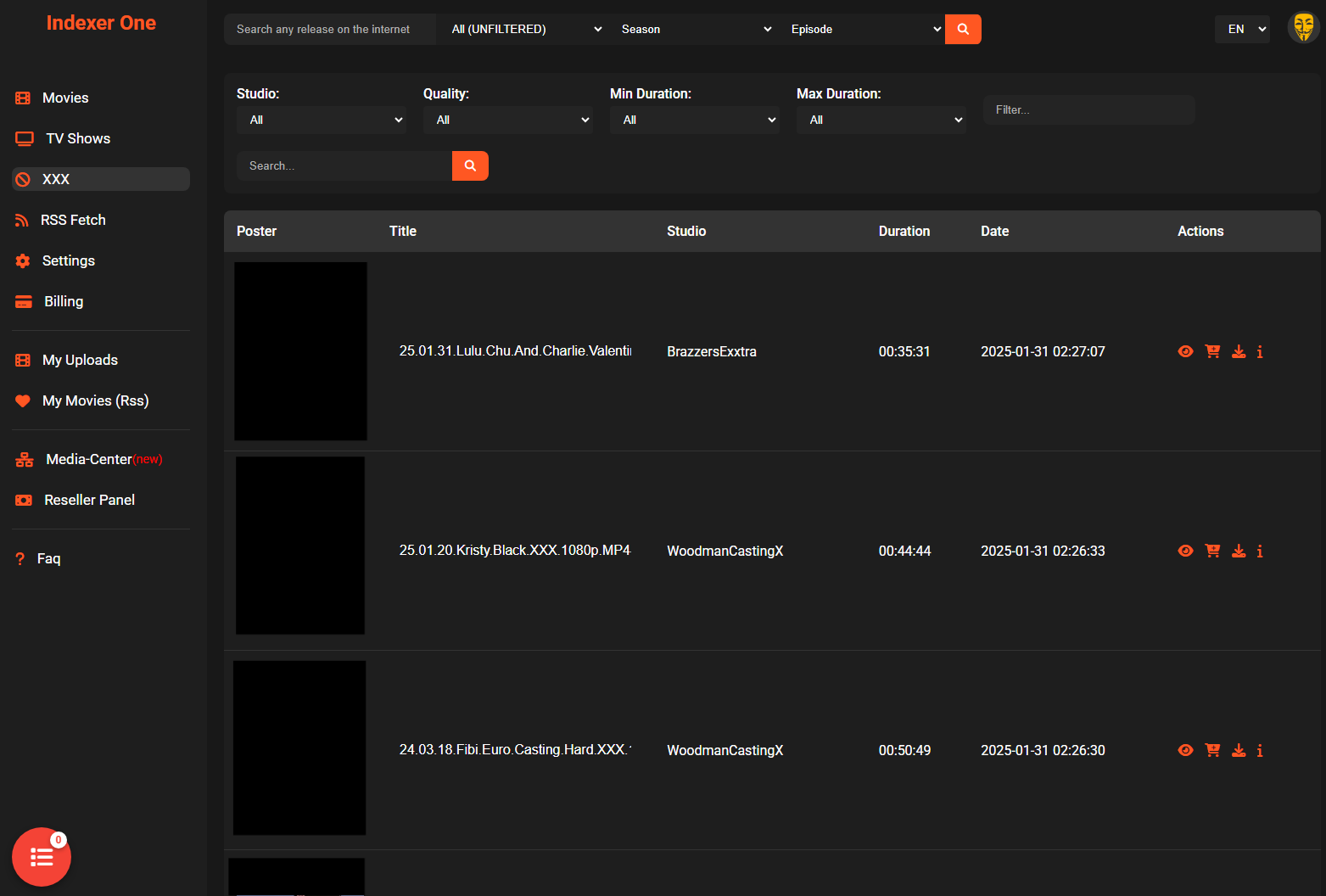Expand the Min Duration dropdown
The image size is (1326, 896).
[x=695, y=120]
